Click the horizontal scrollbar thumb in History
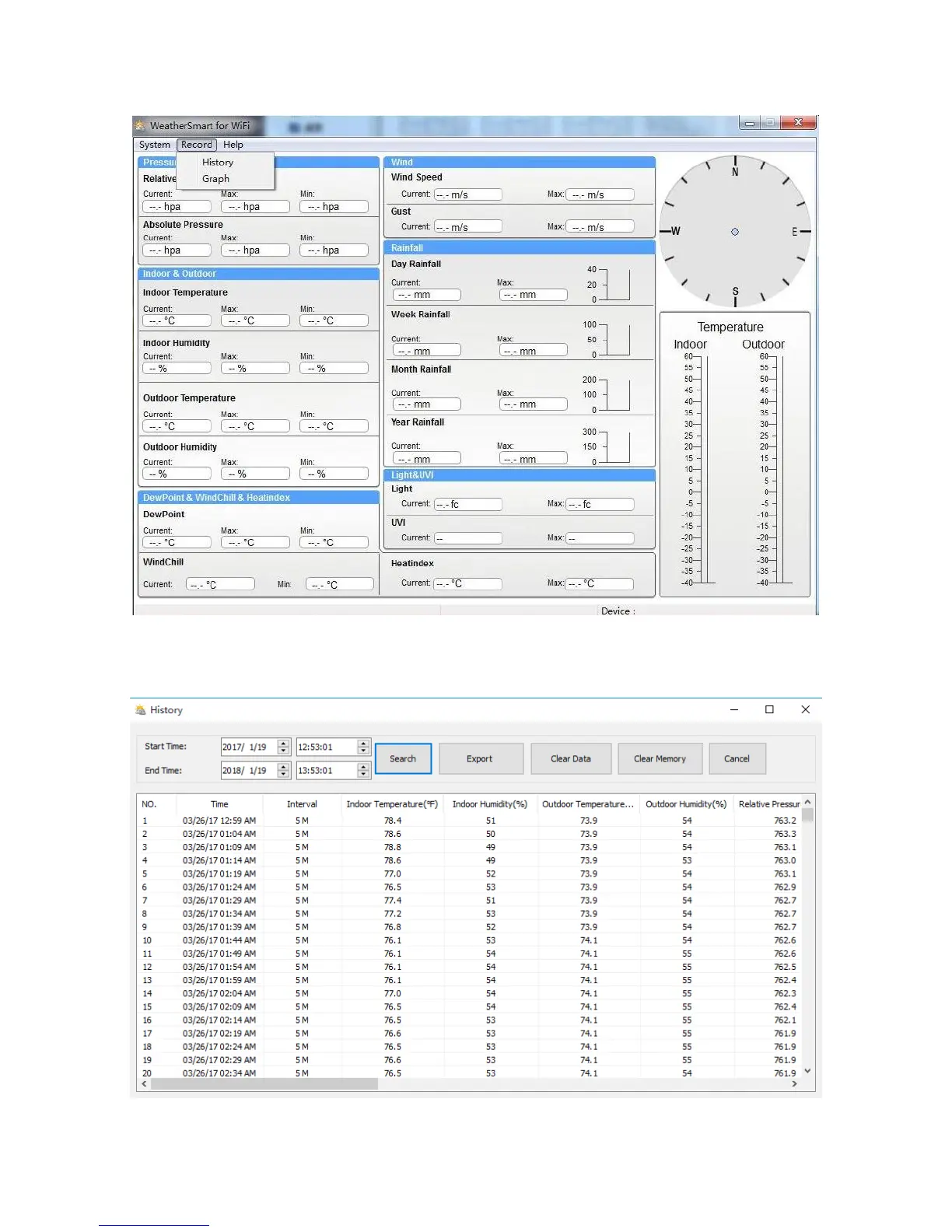 (x=264, y=1084)
